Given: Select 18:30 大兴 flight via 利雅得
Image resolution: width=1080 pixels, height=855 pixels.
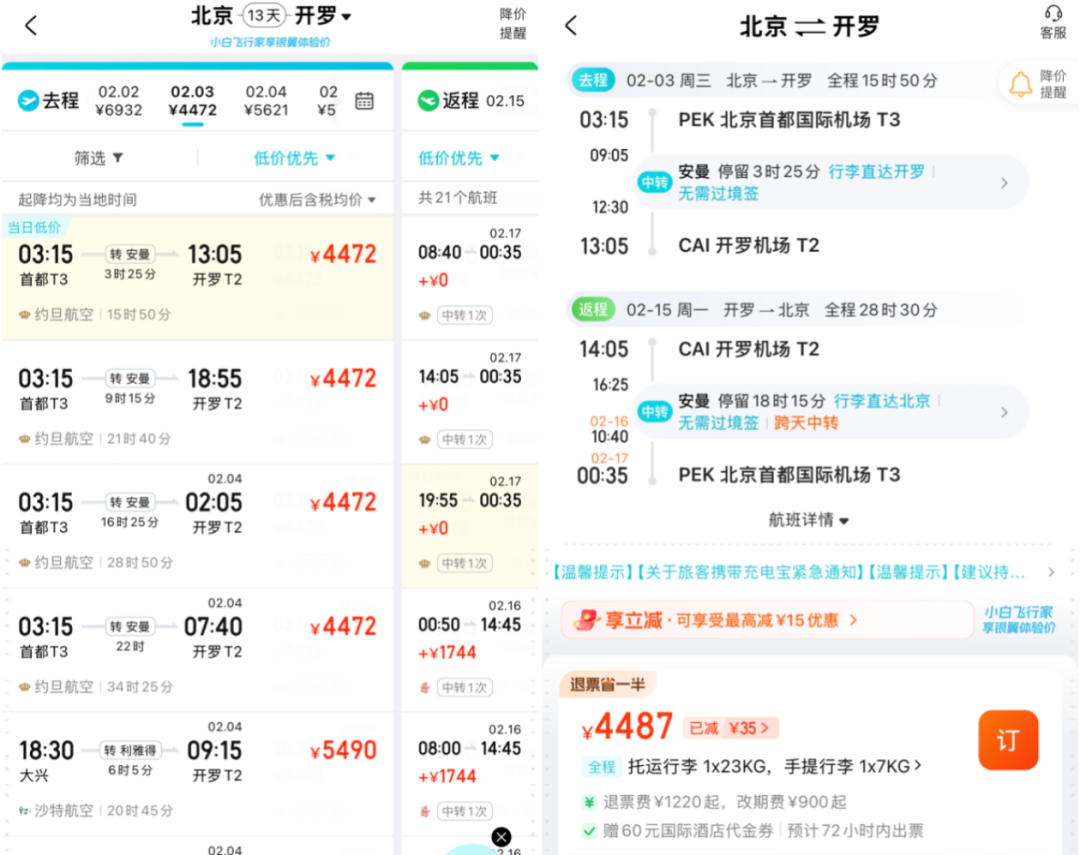Looking at the screenshot, I should pos(198,774).
